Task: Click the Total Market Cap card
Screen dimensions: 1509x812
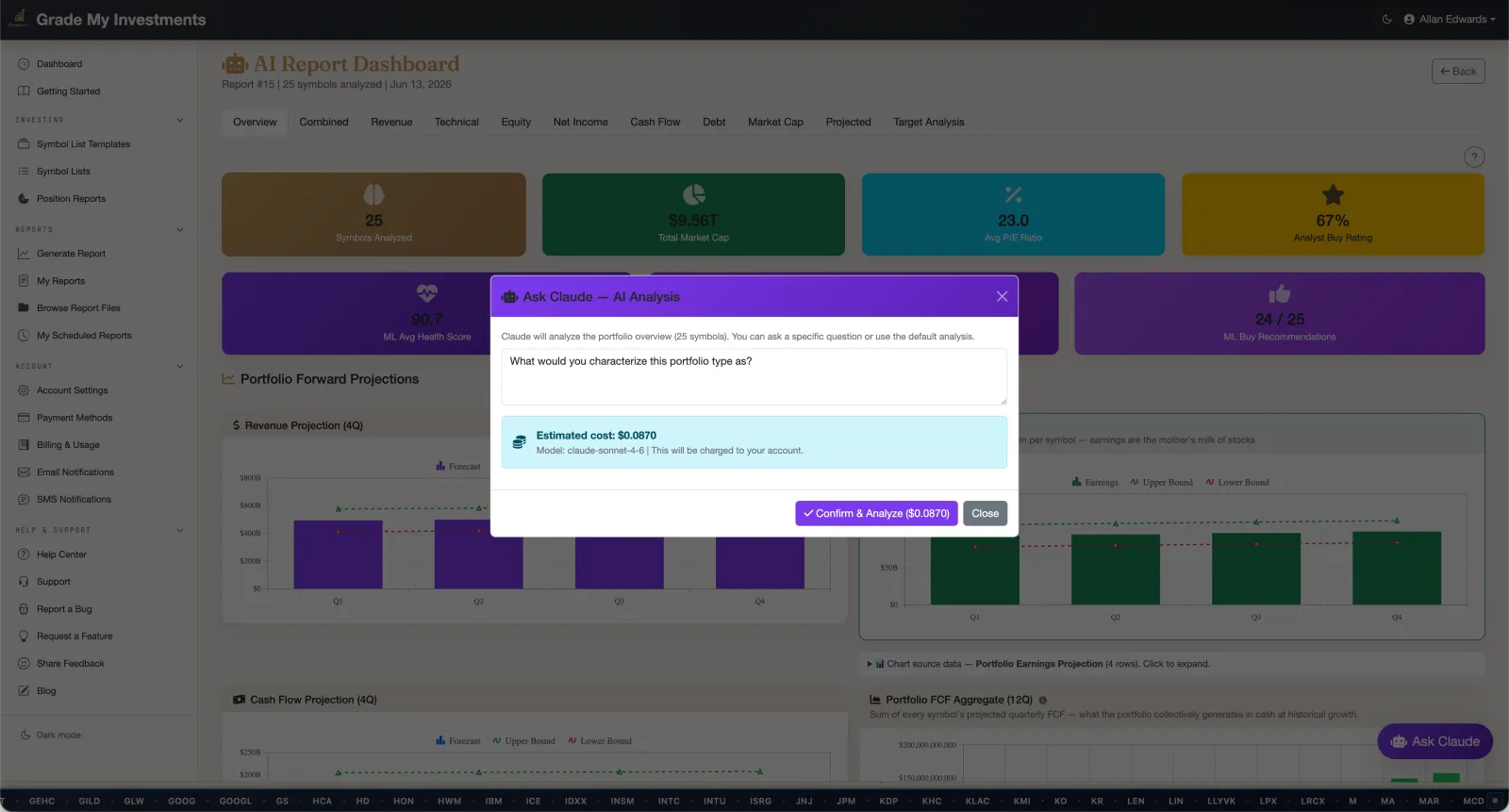Action: click(693, 214)
